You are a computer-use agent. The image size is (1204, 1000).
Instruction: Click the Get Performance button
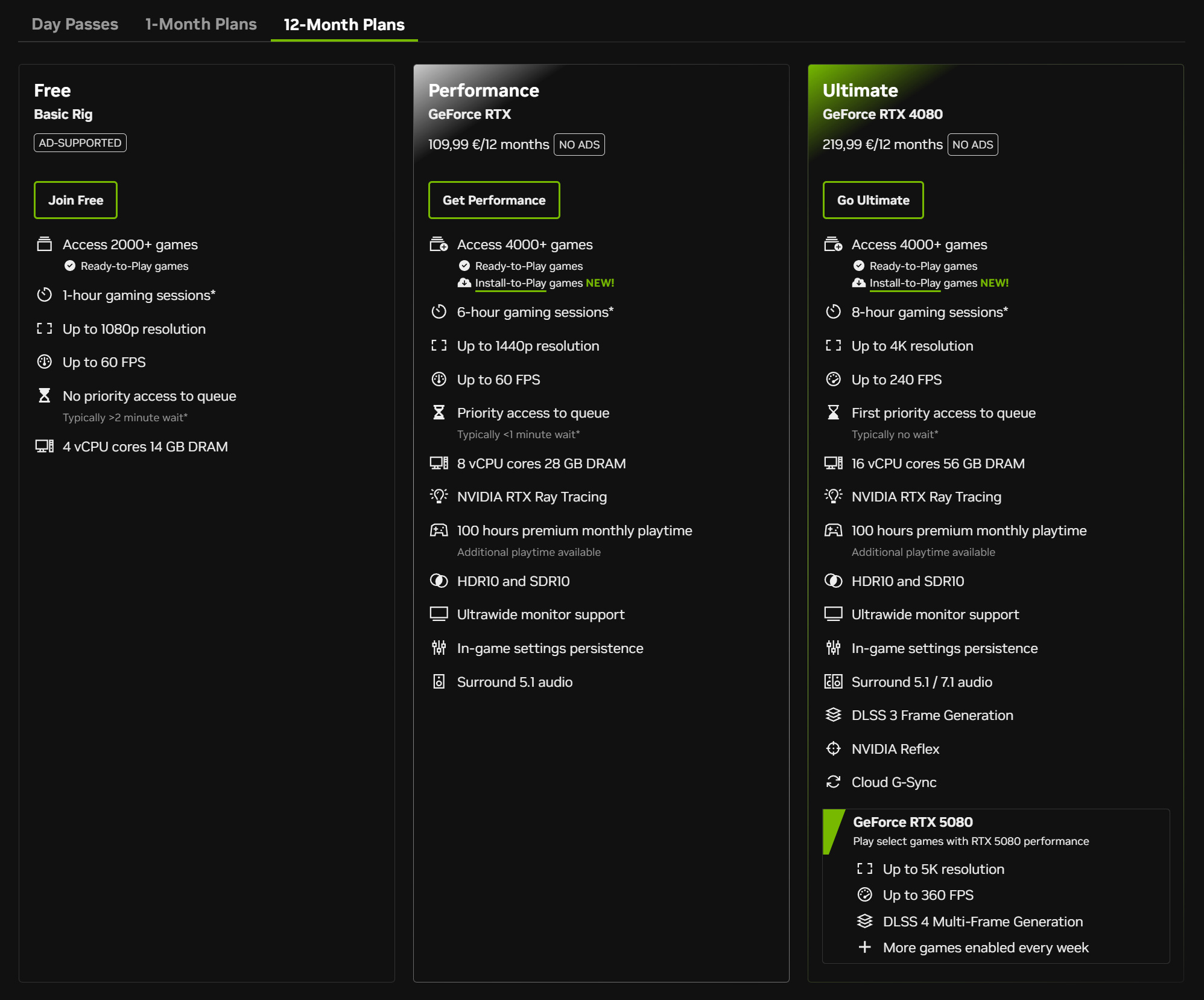point(494,200)
